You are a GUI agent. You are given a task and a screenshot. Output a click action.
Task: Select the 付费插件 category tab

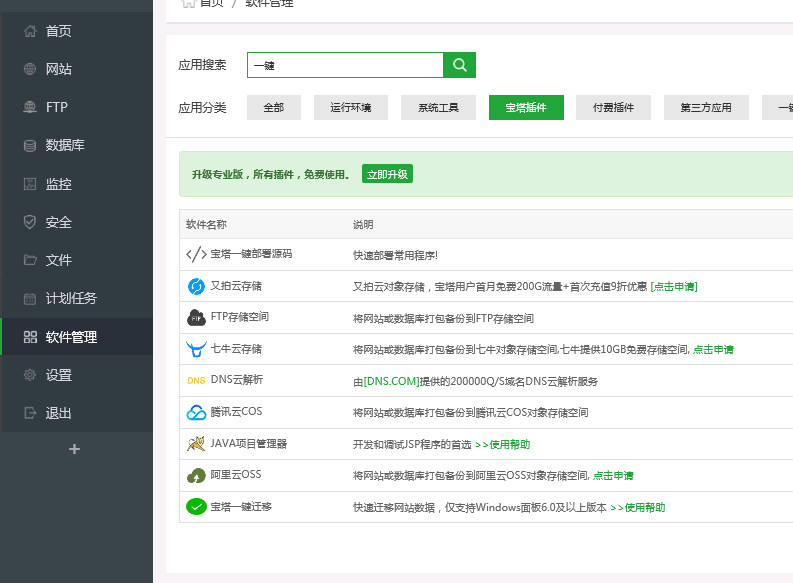[613, 107]
